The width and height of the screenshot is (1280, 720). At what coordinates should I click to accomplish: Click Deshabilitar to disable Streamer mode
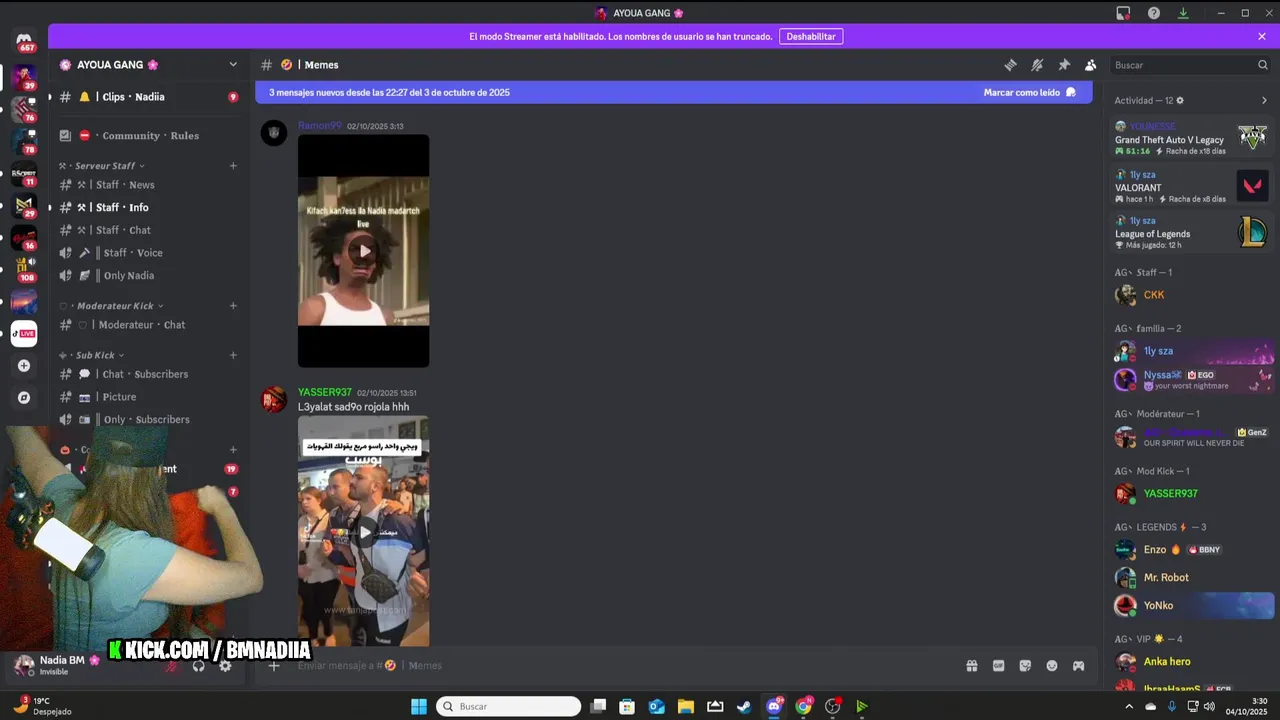tap(811, 36)
